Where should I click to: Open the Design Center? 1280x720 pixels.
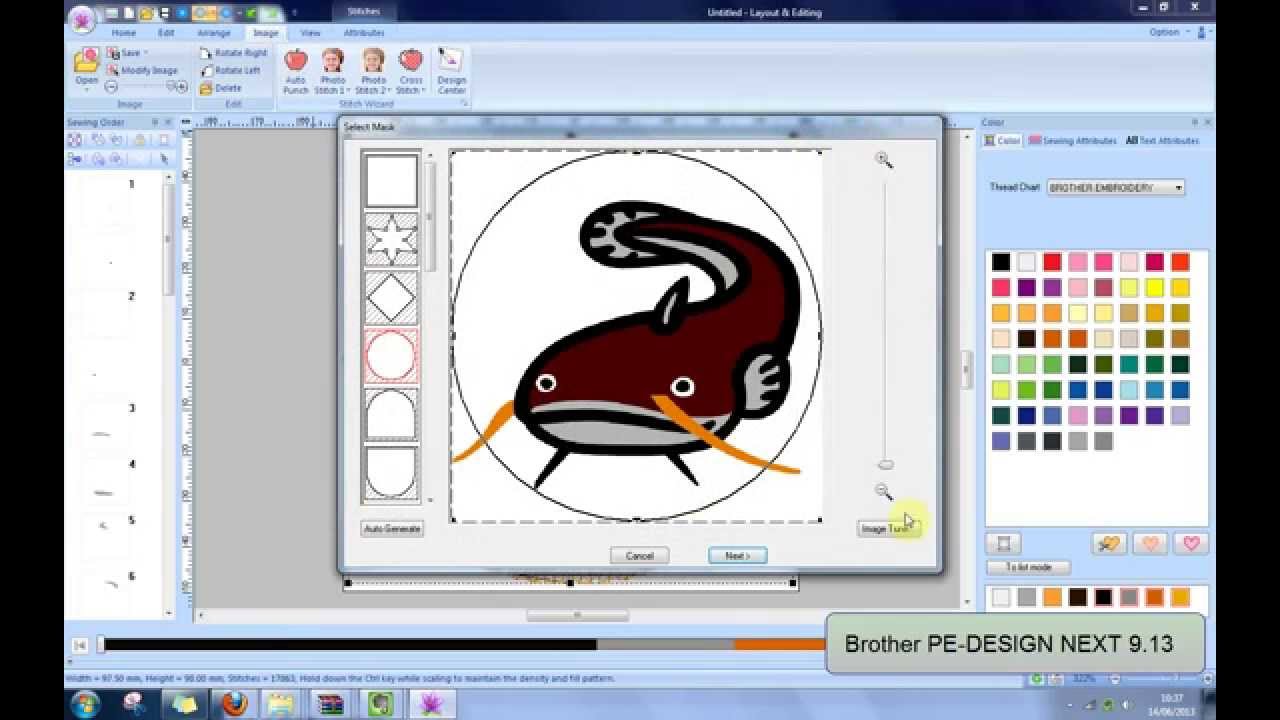coord(451,70)
